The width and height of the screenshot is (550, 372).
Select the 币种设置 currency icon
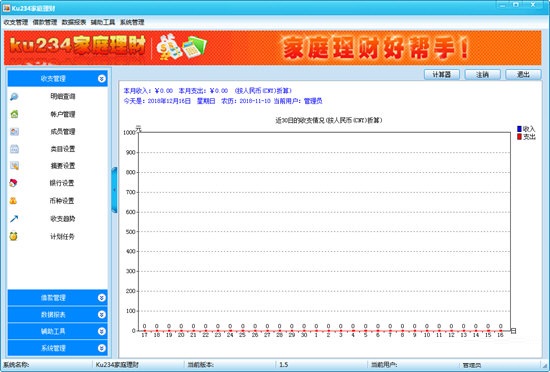coord(13,201)
